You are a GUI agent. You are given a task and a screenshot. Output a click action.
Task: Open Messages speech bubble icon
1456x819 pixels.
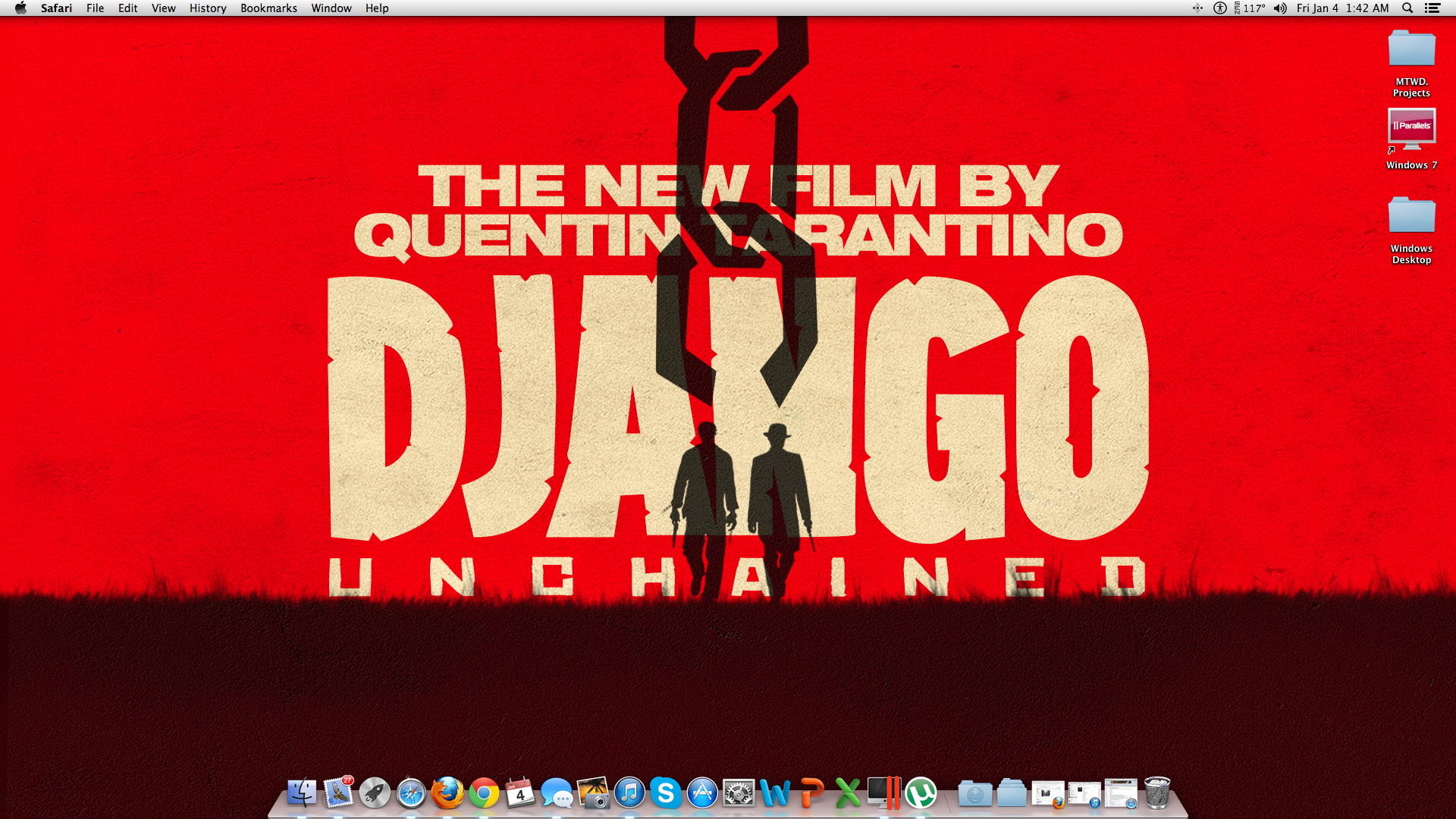pos(557,793)
